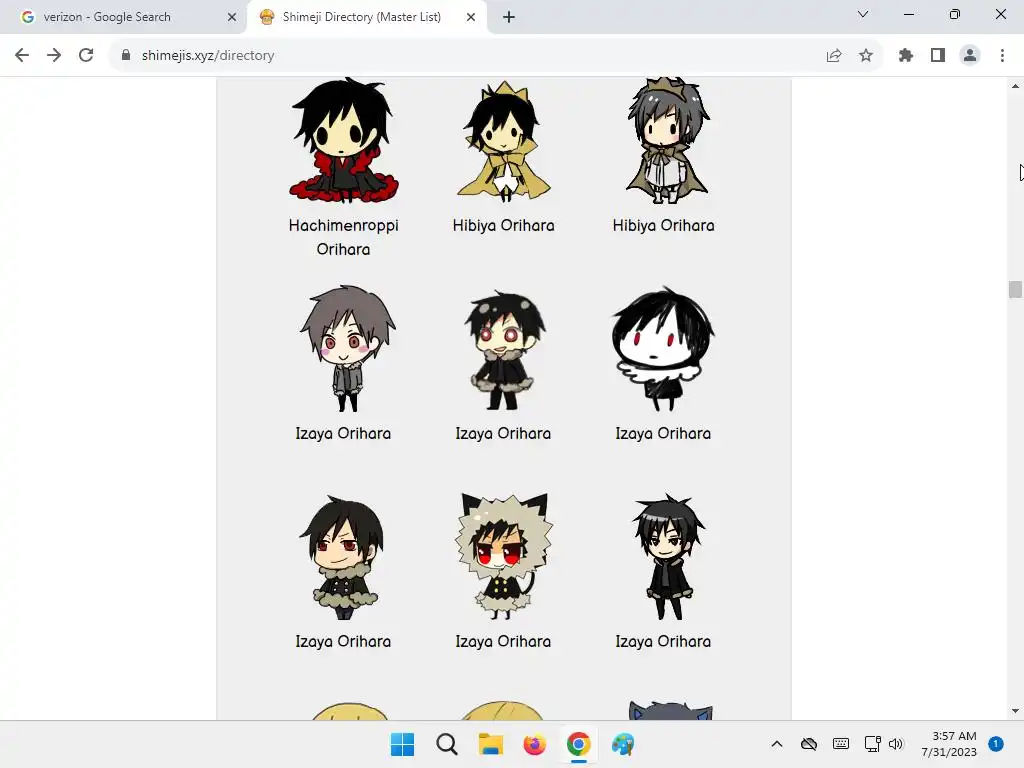Click Chrome icon in taskbar
This screenshot has height=768, width=1024.
click(579, 744)
